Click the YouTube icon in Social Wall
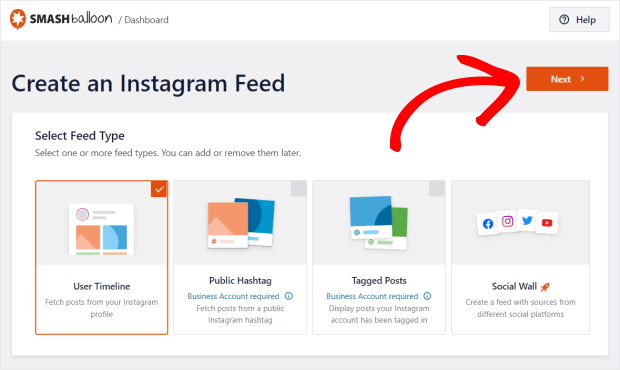This screenshot has width=620, height=370. [x=547, y=223]
